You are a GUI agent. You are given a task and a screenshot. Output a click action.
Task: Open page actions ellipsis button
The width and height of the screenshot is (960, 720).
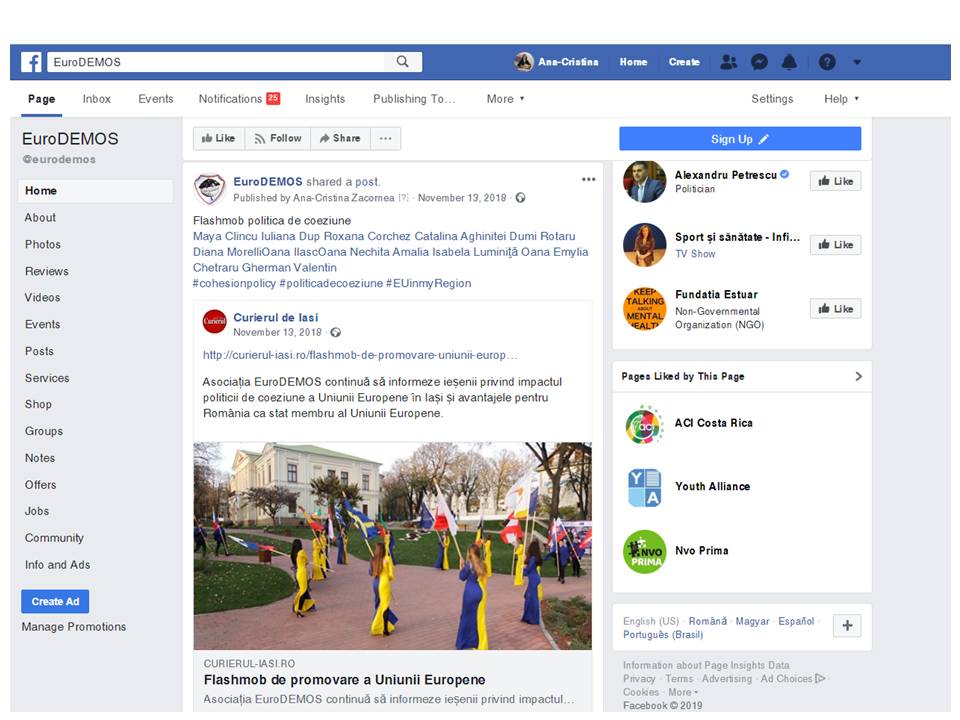point(386,138)
